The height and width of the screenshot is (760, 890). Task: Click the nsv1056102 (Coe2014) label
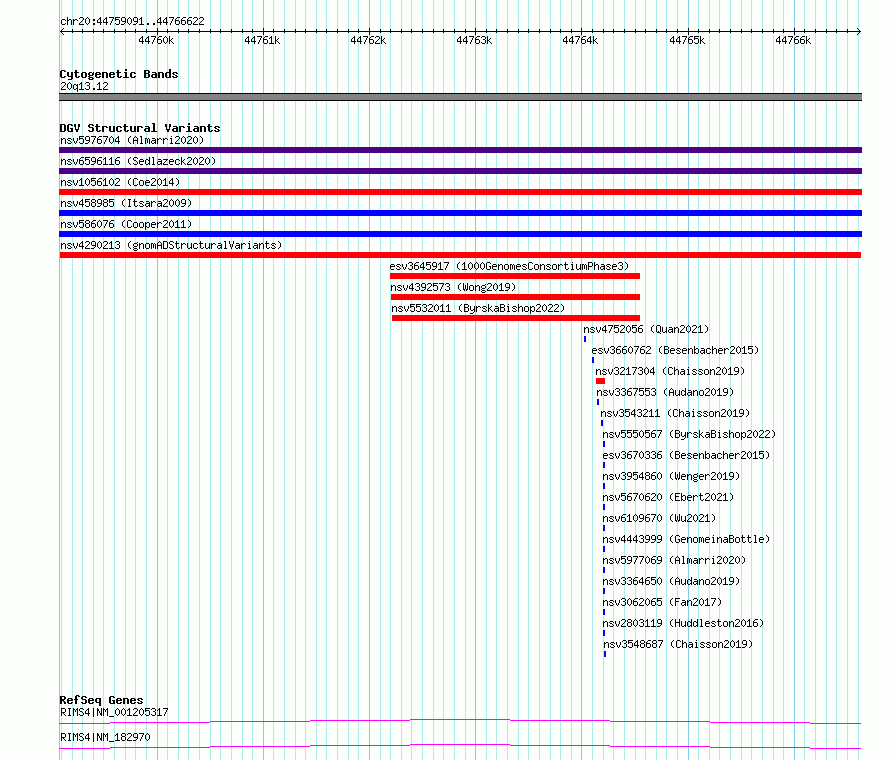pos(120,182)
